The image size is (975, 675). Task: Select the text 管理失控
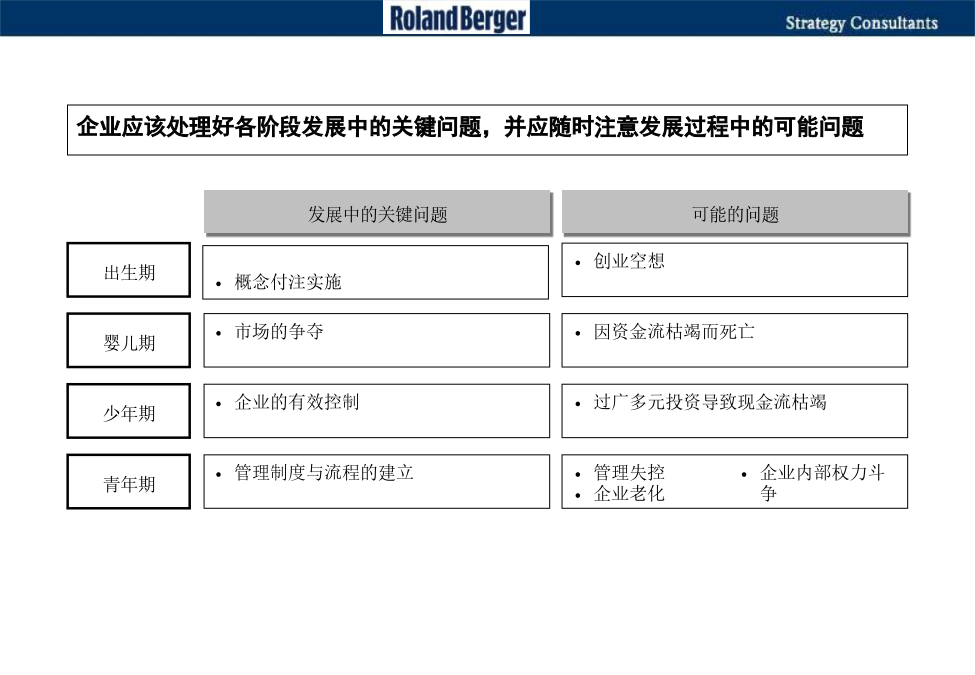pyautogui.click(x=629, y=472)
